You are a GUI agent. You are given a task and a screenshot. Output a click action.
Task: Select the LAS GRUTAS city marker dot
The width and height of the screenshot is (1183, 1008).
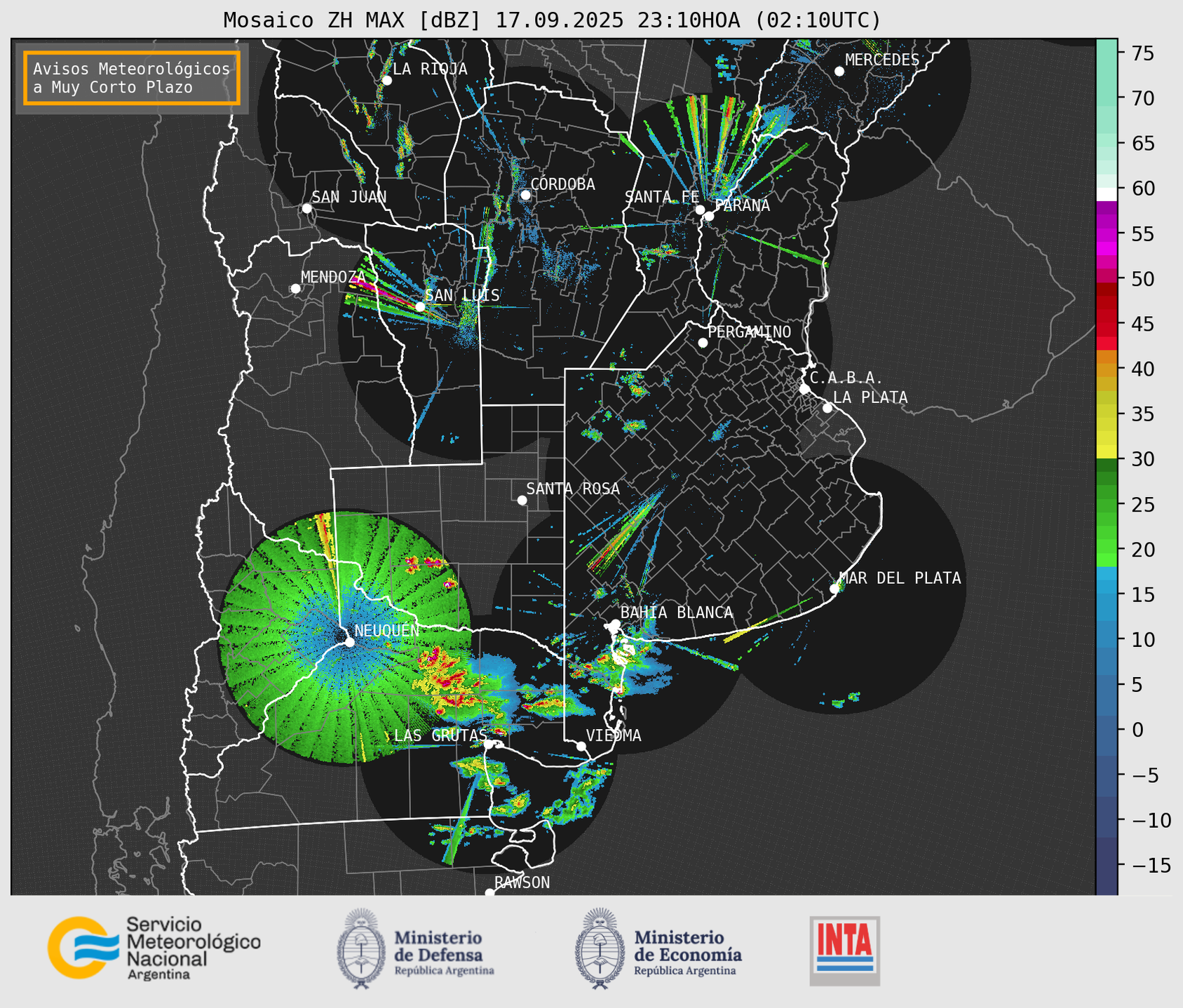click(x=489, y=744)
